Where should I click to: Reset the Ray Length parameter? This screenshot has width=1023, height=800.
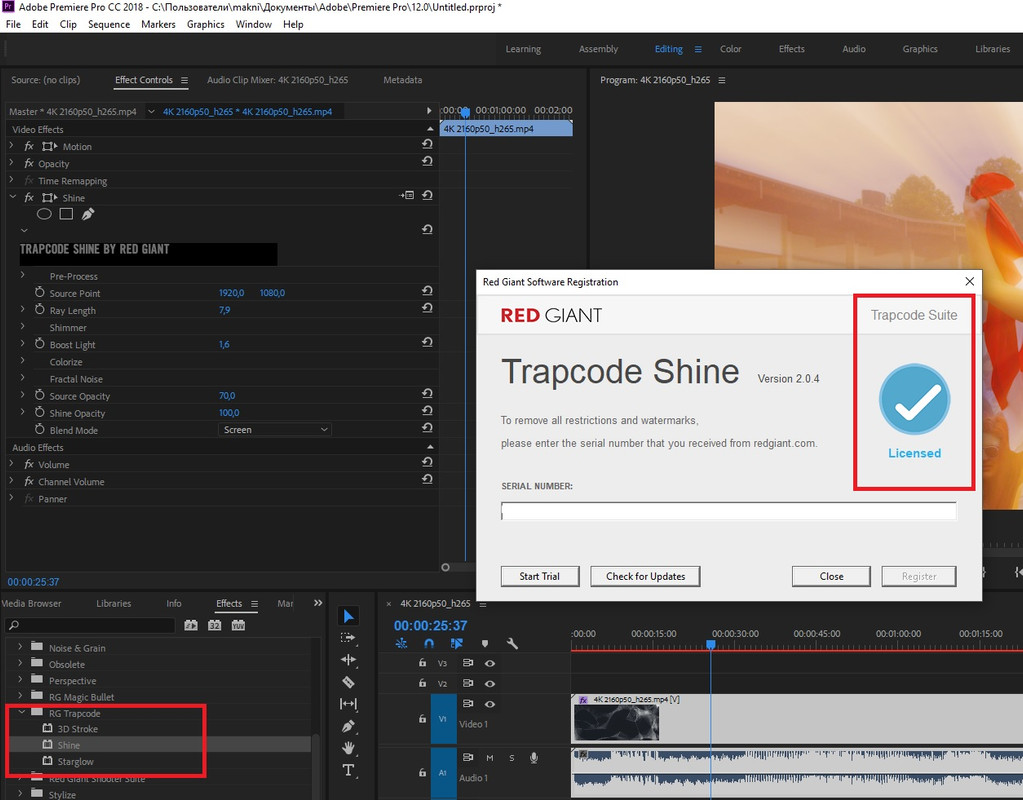(x=427, y=308)
